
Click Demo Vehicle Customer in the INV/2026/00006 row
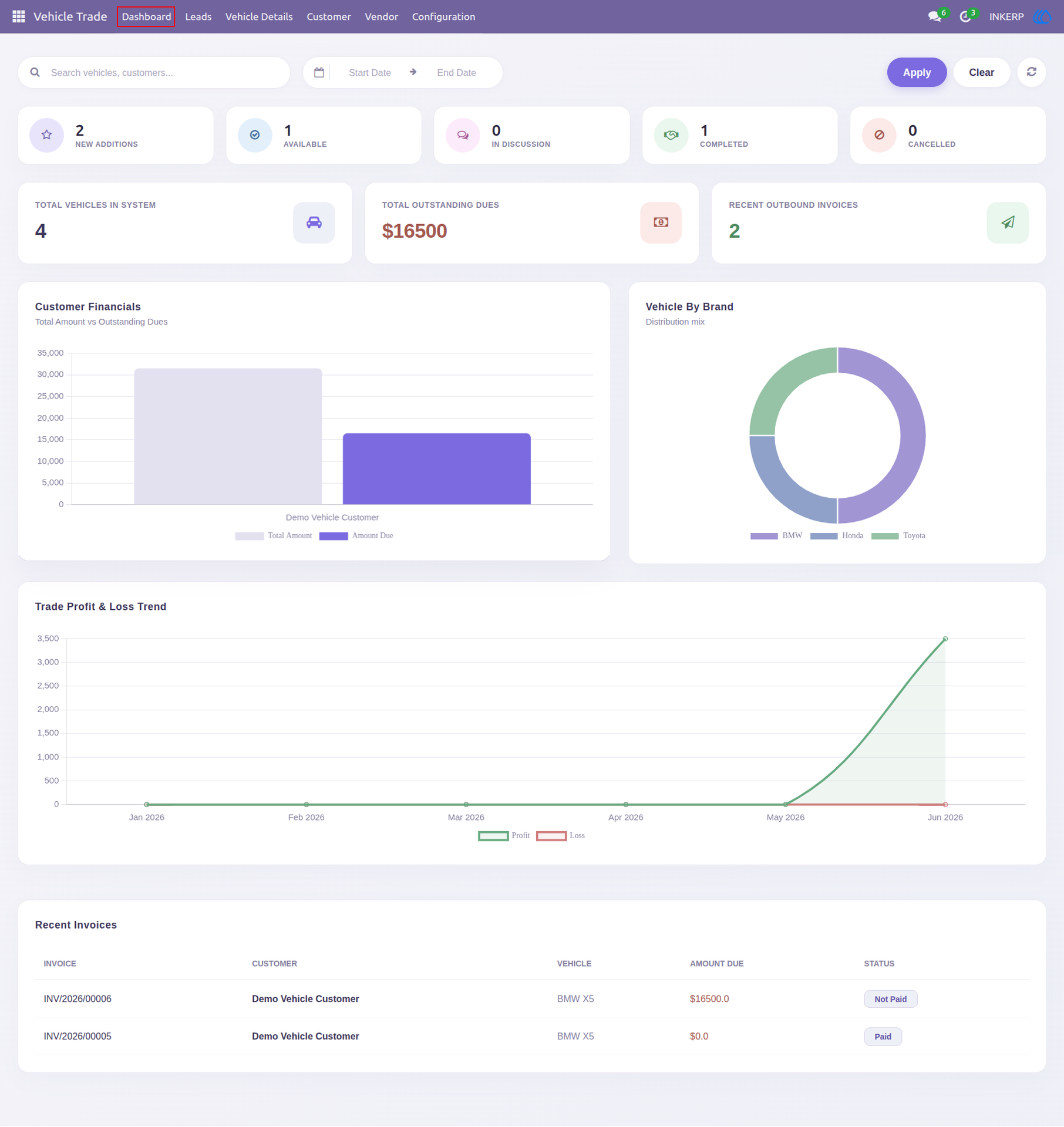305,999
